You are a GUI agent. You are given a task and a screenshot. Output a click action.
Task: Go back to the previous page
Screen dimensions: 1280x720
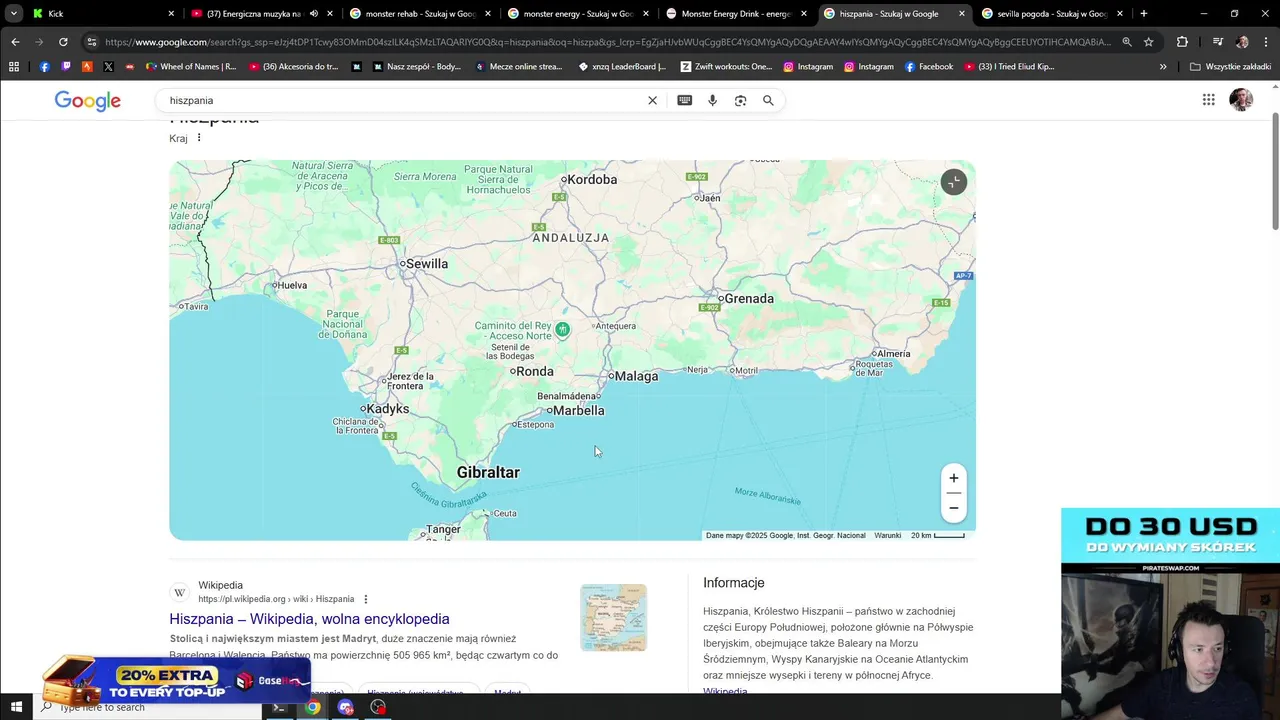(15, 42)
